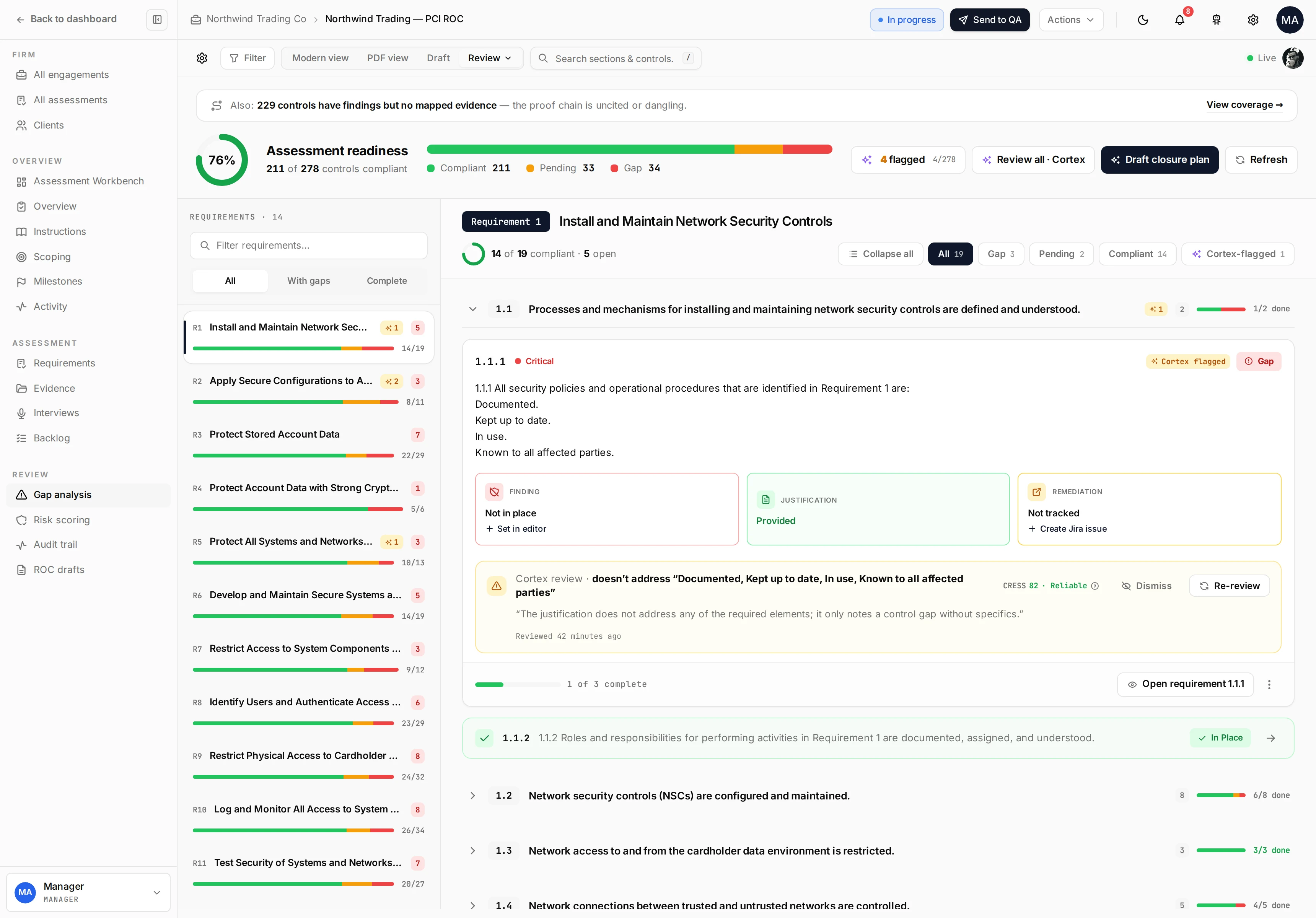Click the warning icon in Cortex review
Screen dimensions: 1316x918
[x=496, y=586]
